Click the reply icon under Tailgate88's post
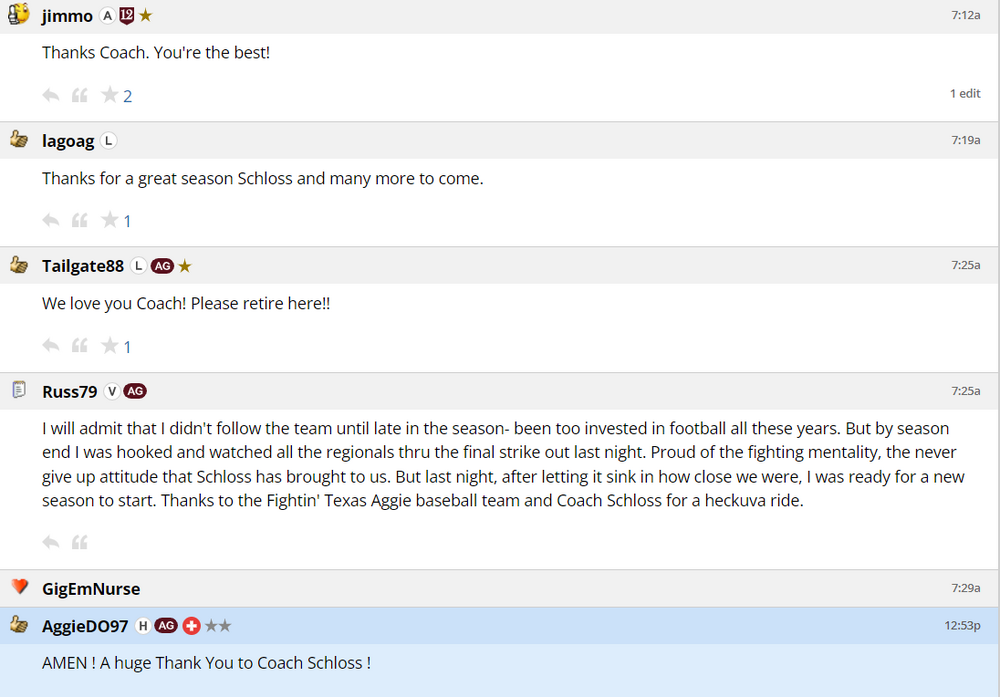This screenshot has height=697, width=1000. click(51, 346)
